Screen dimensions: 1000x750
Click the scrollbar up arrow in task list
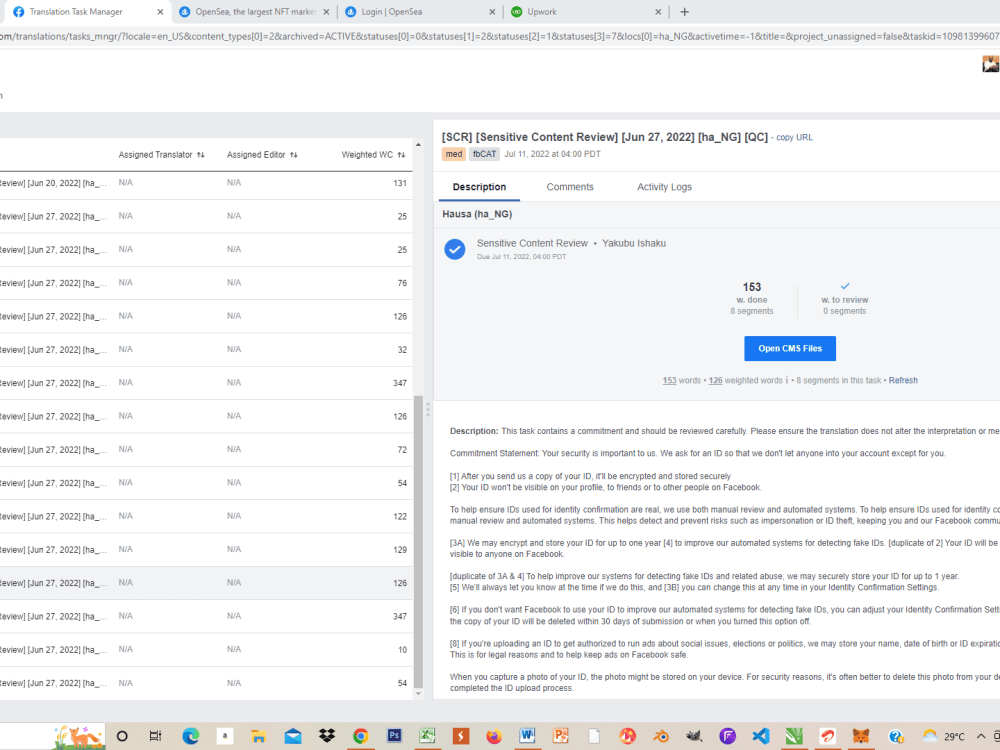pyautogui.click(x=418, y=145)
